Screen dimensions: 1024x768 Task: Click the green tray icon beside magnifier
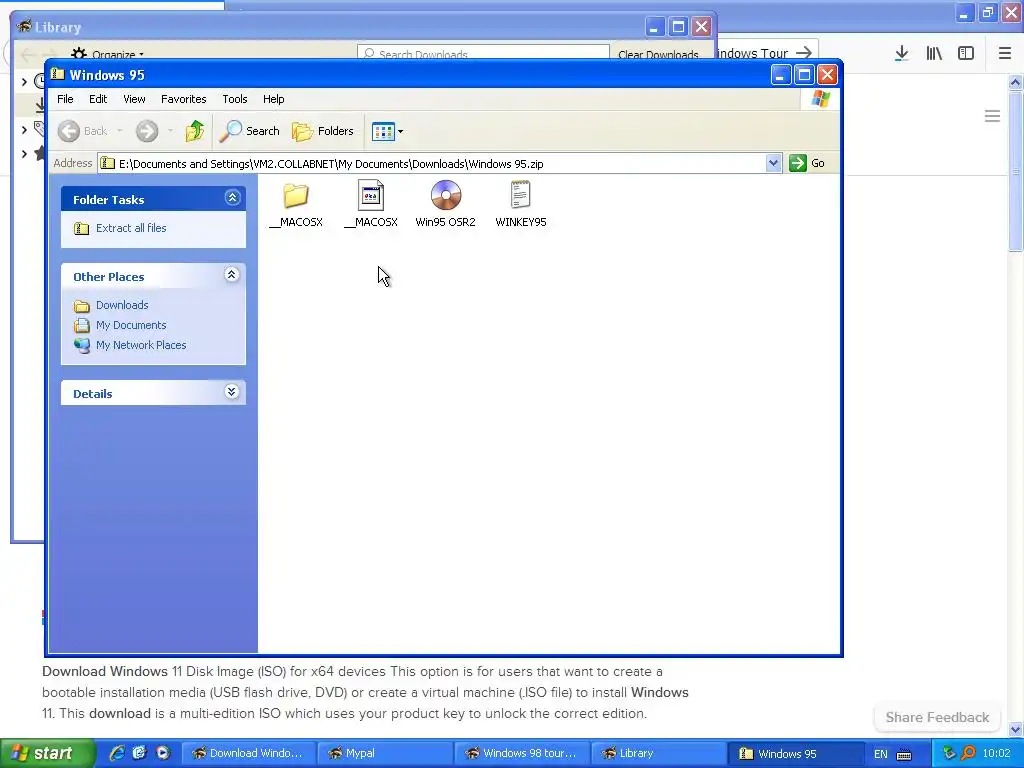point(950,753)
